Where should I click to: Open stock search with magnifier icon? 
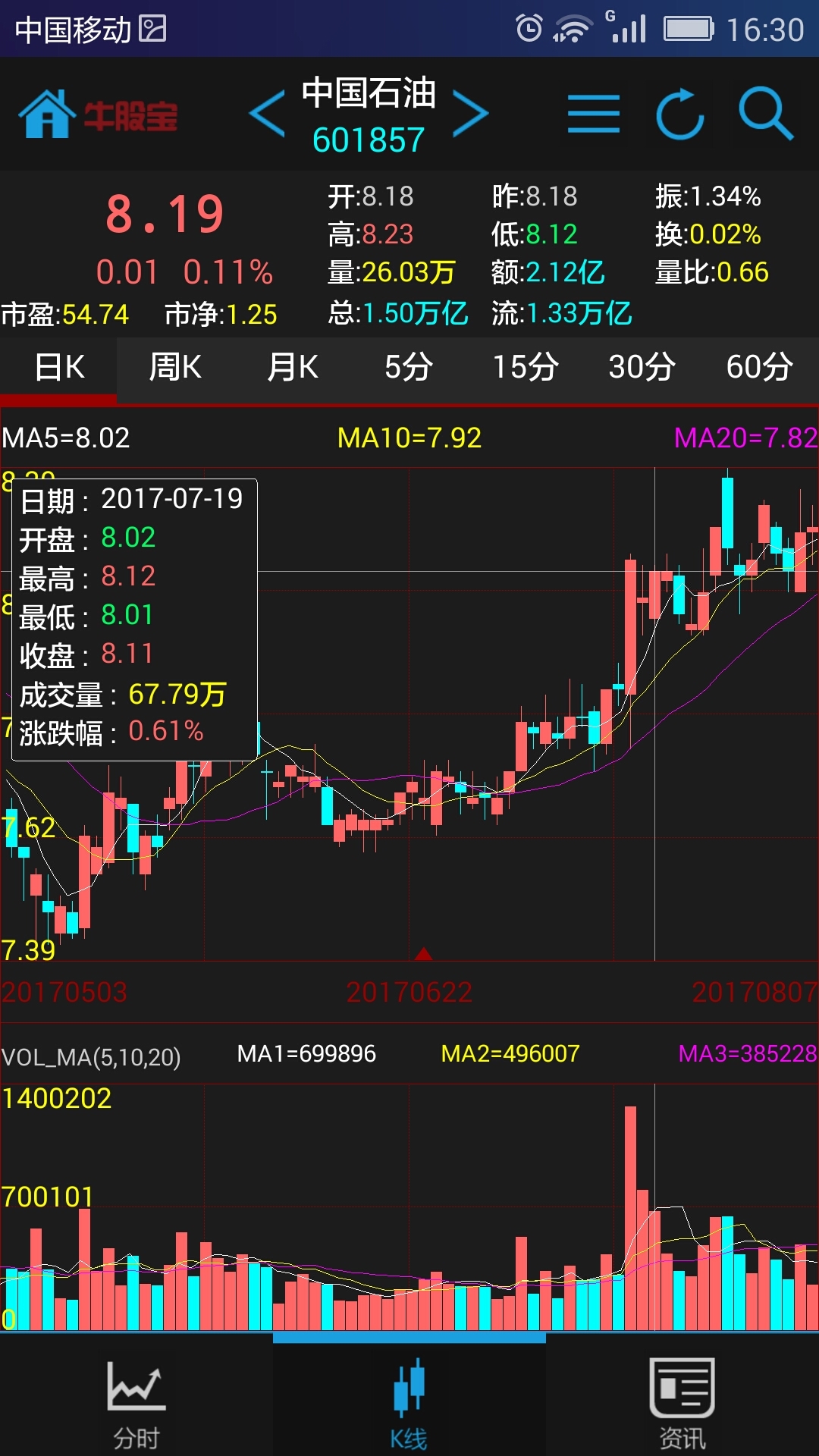(x=766, y=115)
